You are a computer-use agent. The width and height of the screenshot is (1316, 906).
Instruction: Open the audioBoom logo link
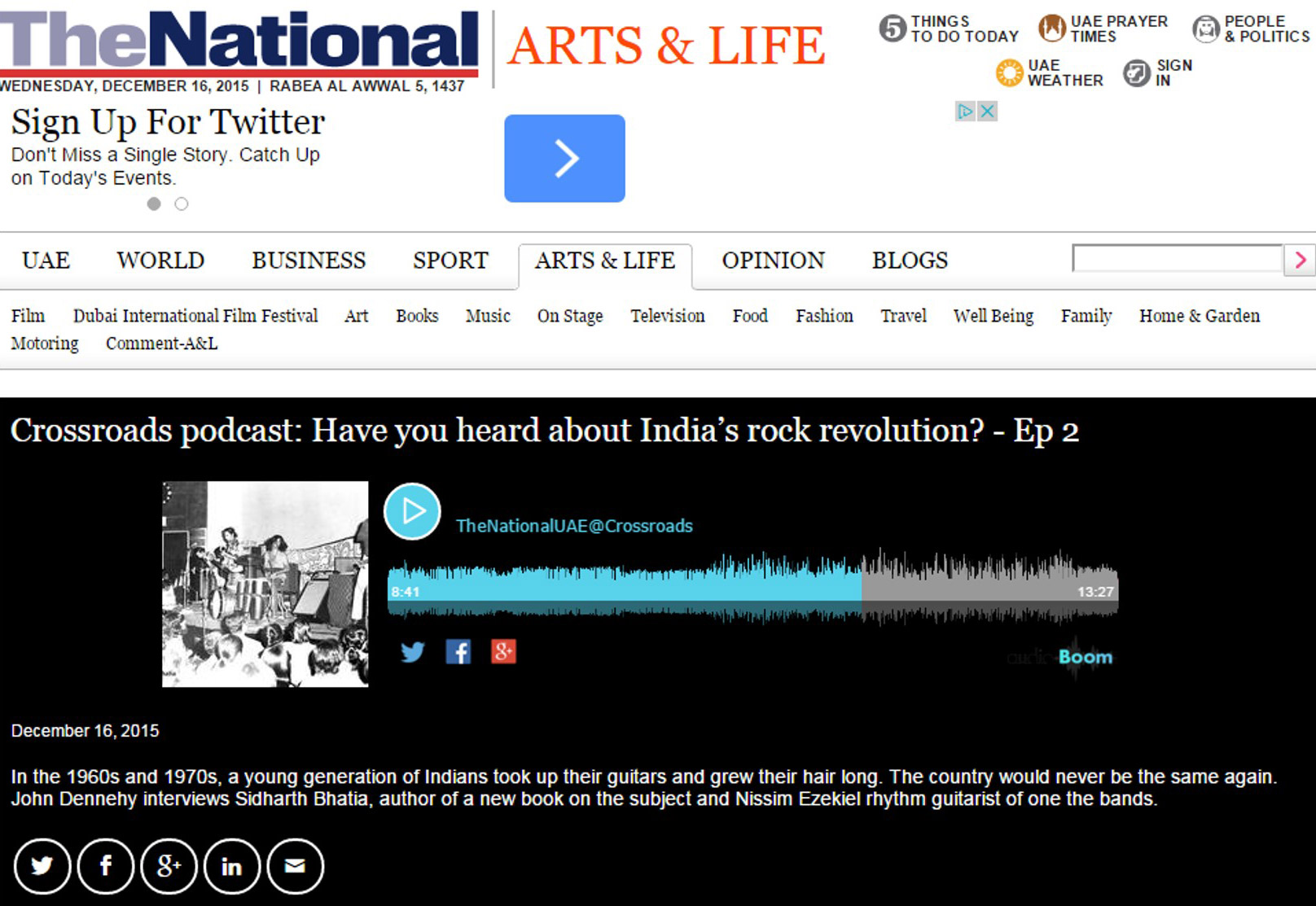coord(1059,657)
